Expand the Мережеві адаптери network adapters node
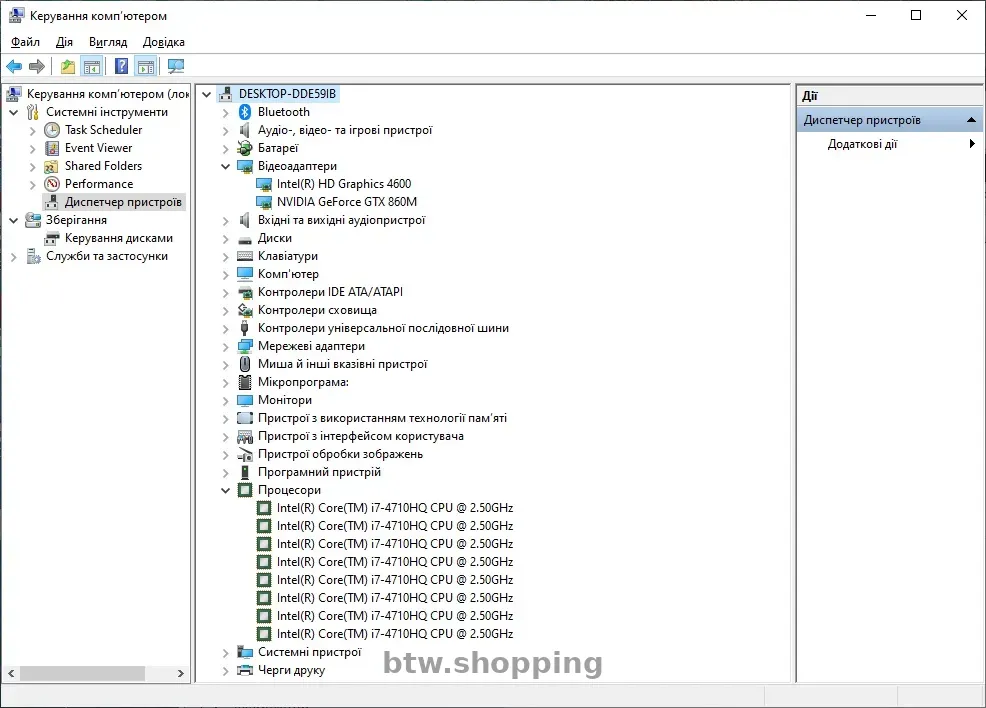The image size is (986, 708). click(x=226, y=346)
